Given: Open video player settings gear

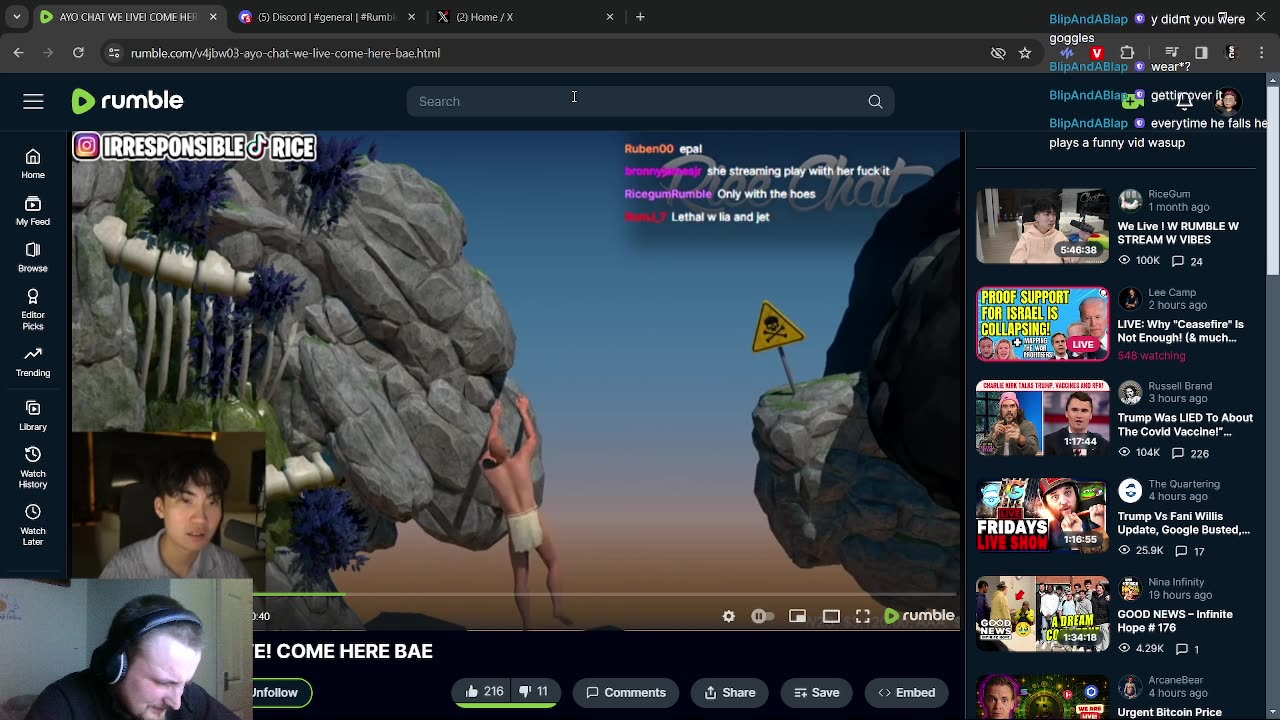Looking at the screenshot, I should pyautogui.click(x=729, y=616).
